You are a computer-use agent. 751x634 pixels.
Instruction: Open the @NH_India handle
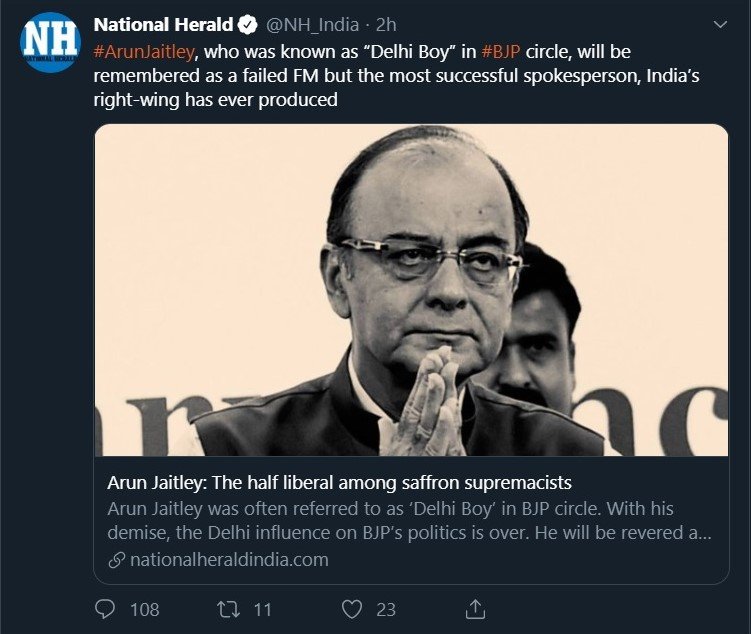pyautogui.click(x=312, y=25)
